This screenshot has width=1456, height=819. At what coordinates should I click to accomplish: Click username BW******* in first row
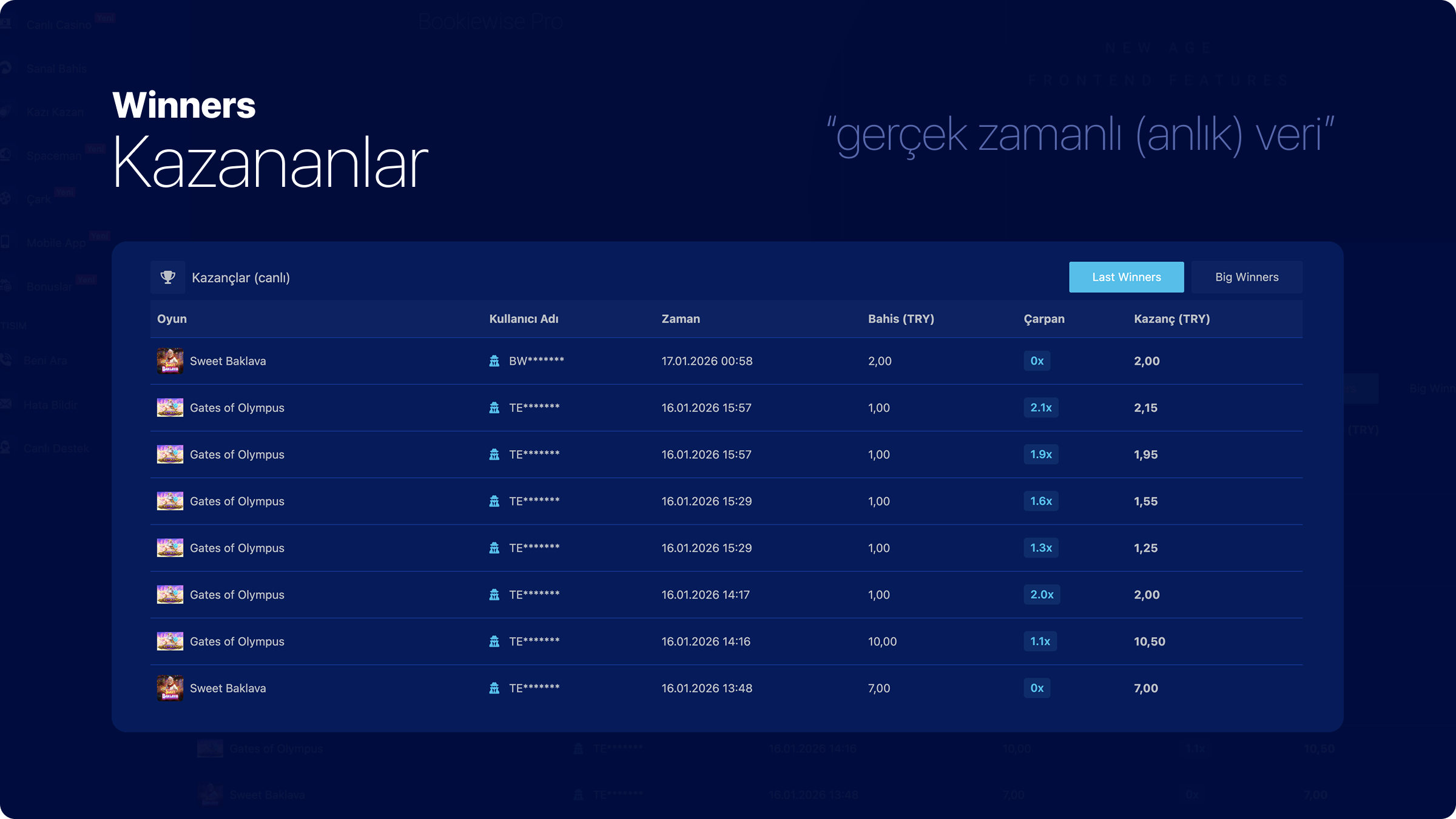click(x=536, y=361)
